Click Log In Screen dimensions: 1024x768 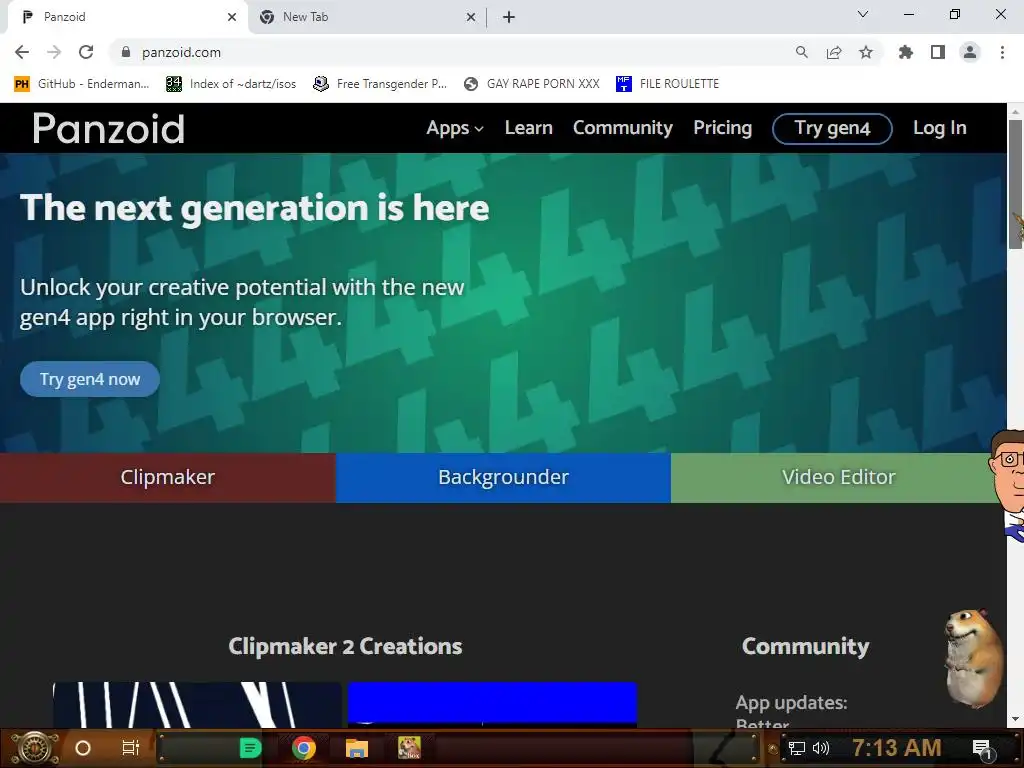939,128
